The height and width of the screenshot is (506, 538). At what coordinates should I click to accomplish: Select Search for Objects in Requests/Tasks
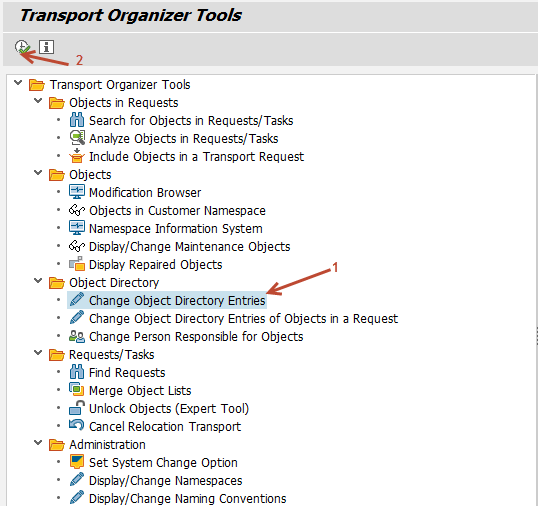pyautogui.click(x=191, y=121)
